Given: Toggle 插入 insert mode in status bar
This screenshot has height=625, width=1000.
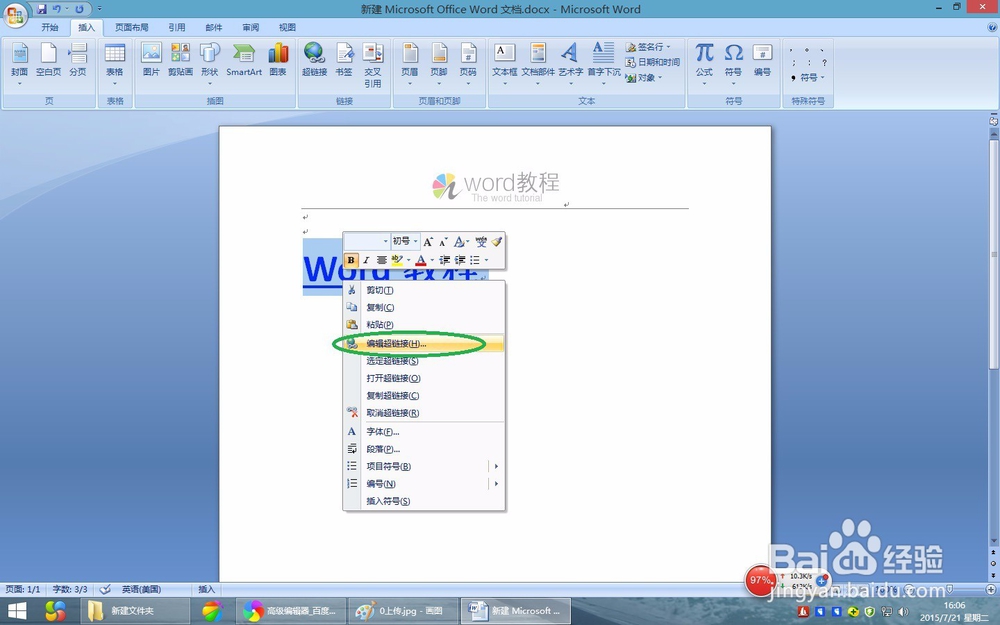Looking at the screenshot, I should (207, 589).
